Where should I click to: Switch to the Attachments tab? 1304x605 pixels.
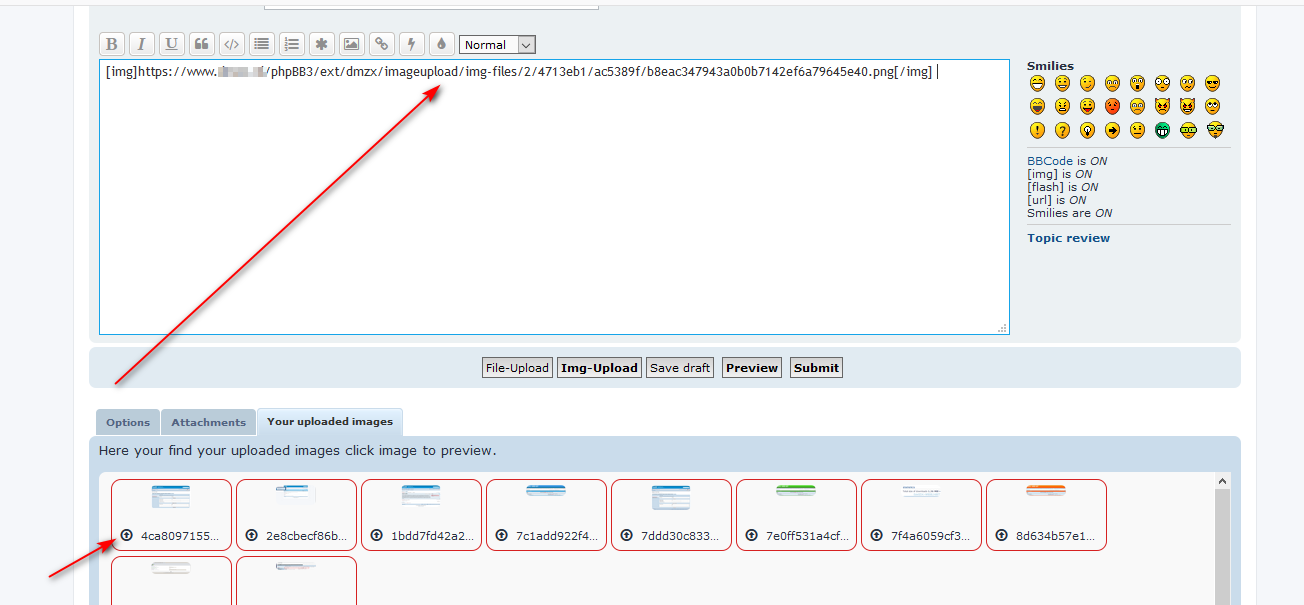[x=208, y=422]
